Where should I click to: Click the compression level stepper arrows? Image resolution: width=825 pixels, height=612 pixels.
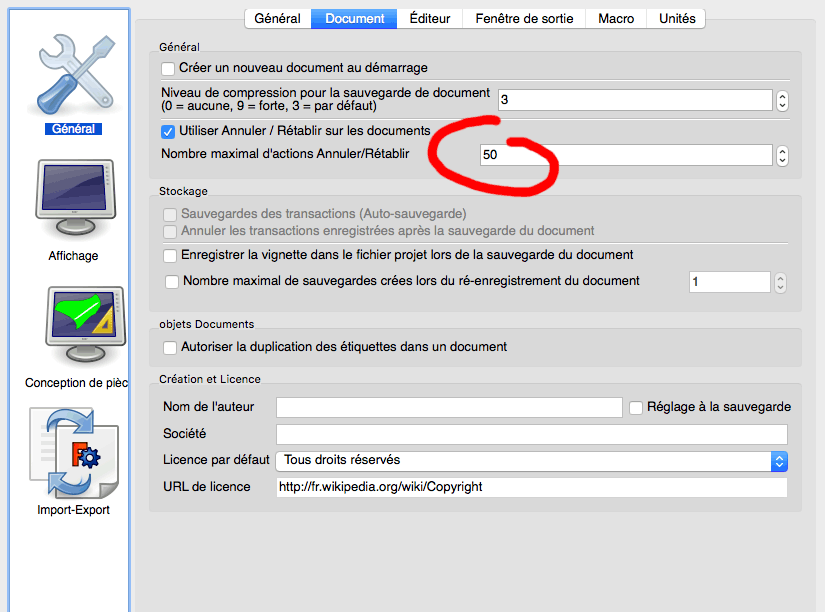point(782,100)
